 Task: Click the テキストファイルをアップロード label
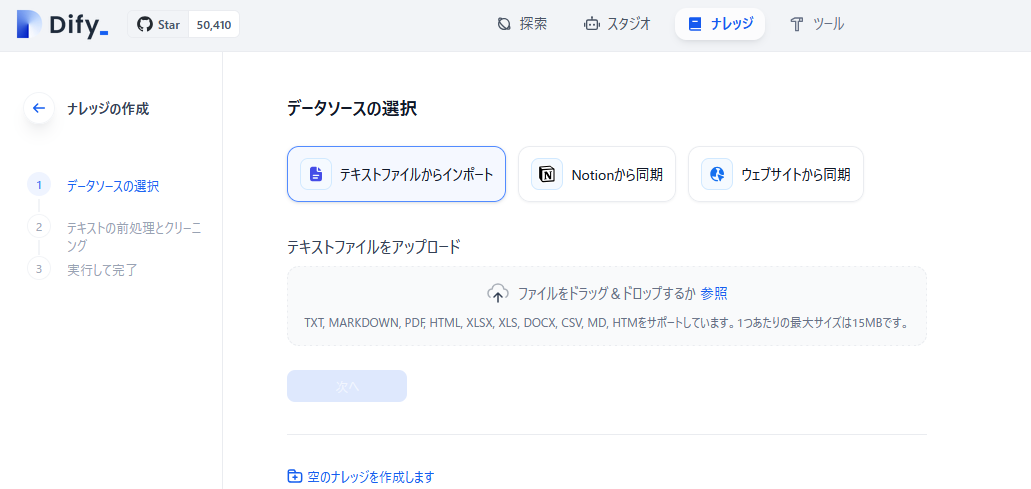click(x=373, y=247)
